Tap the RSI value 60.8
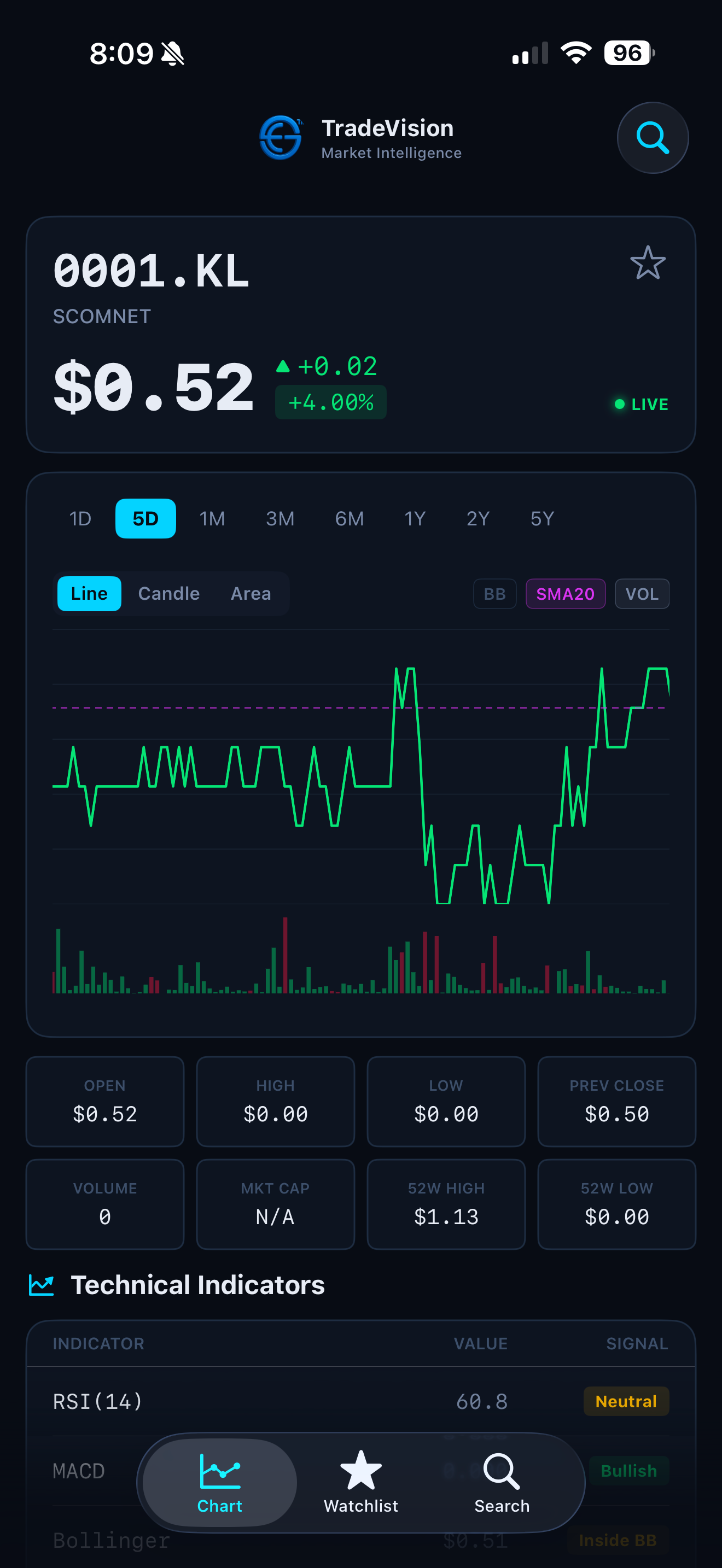This screenshot has width=722, height=1568. (481, 1402)
